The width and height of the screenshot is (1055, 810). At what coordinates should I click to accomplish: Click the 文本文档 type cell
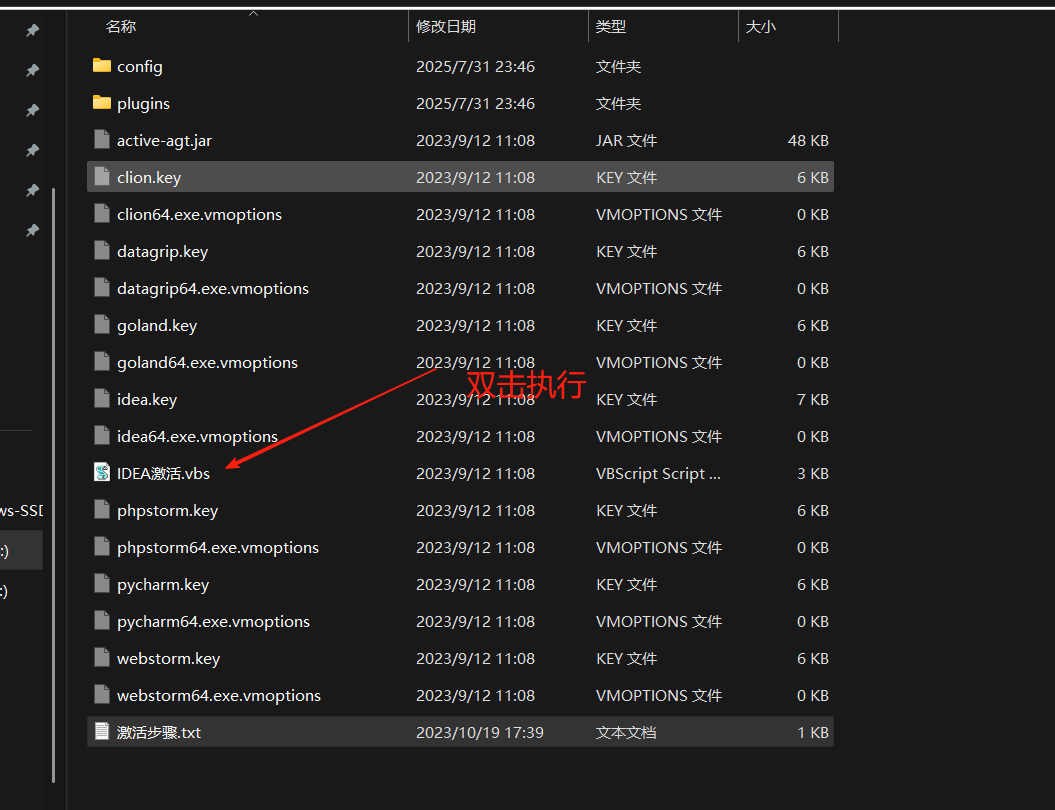626,733
